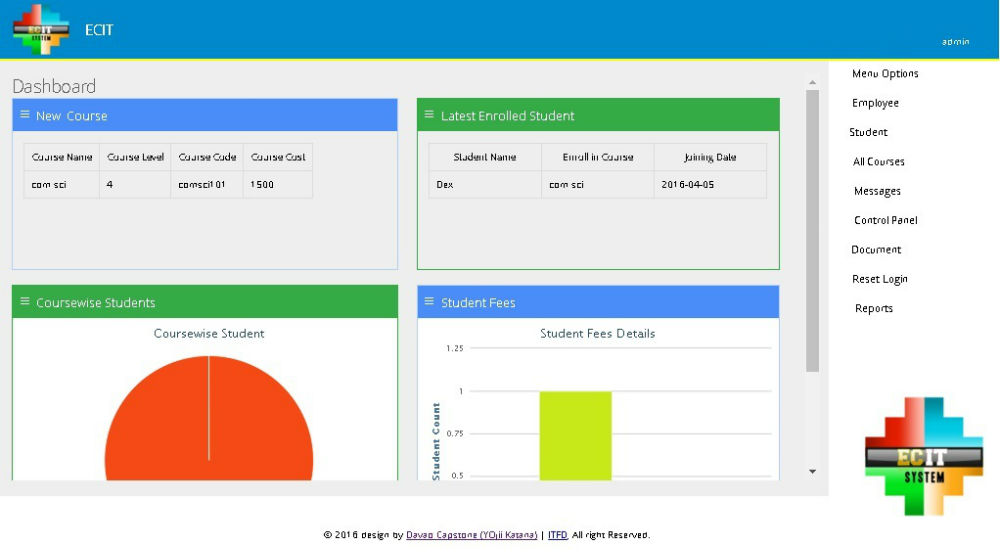The width and height of the screenshot is (1000, 560).
Task: Click the scrollbar up arrow
Action: click(812, 82)
